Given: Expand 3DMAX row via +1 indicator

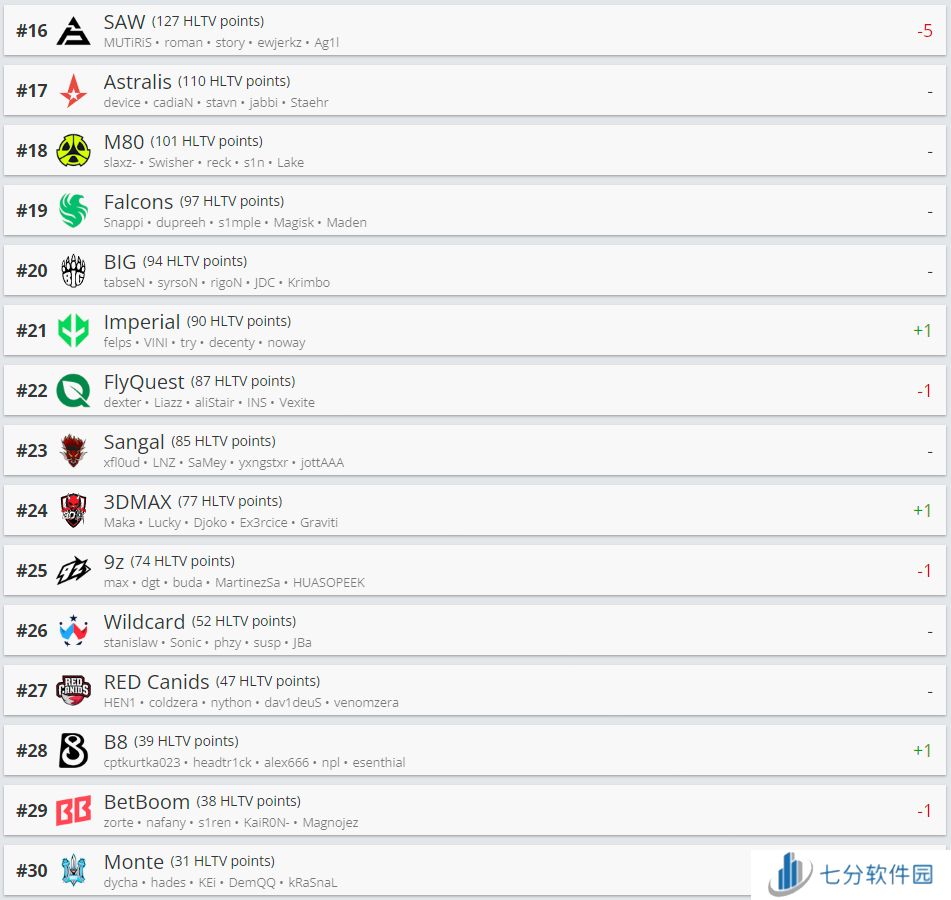Looking at the screenshot, I should pyautogui.click(x=922, y=511).
